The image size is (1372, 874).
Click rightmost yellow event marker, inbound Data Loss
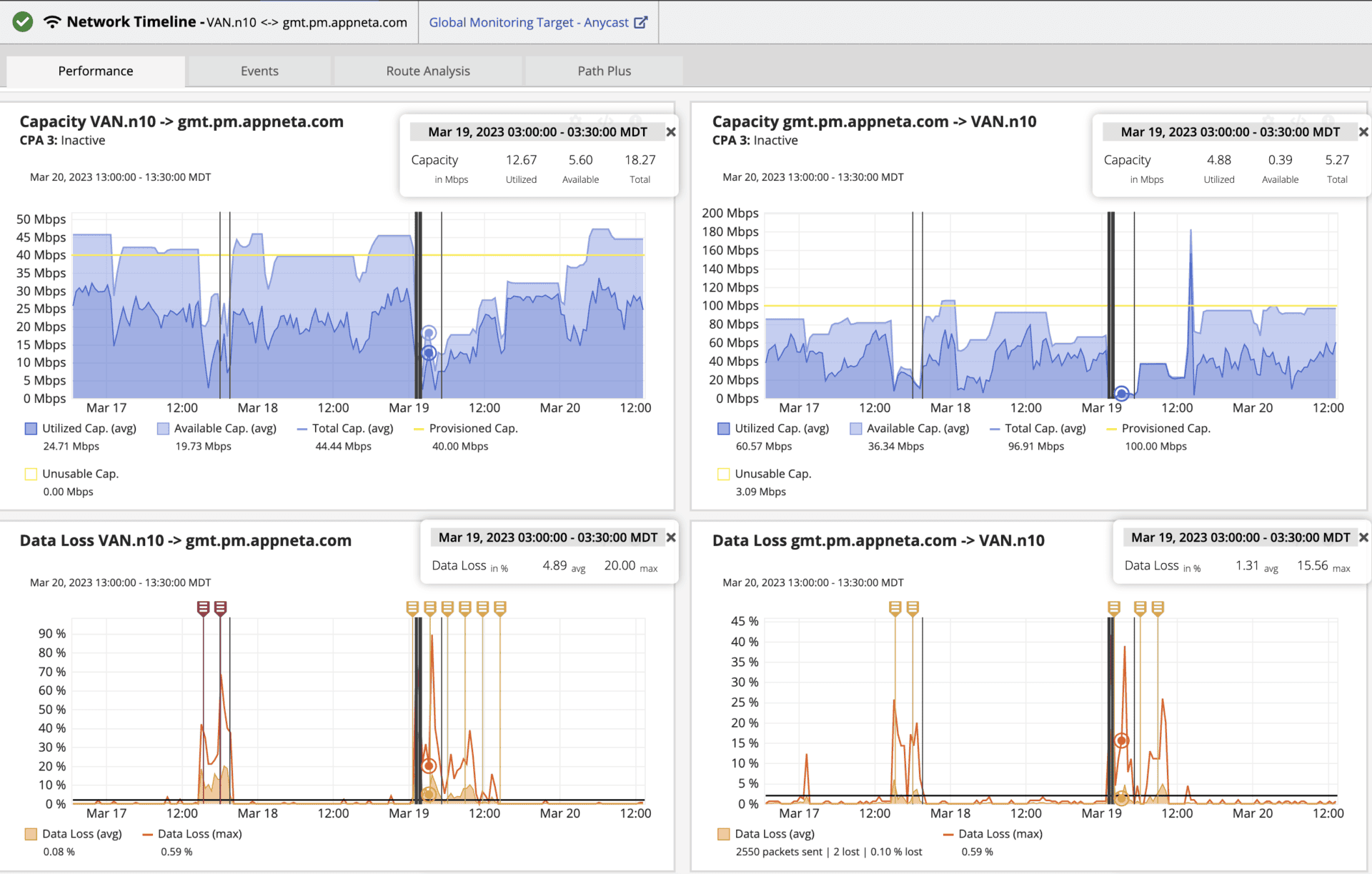(x=1158, y=608)
